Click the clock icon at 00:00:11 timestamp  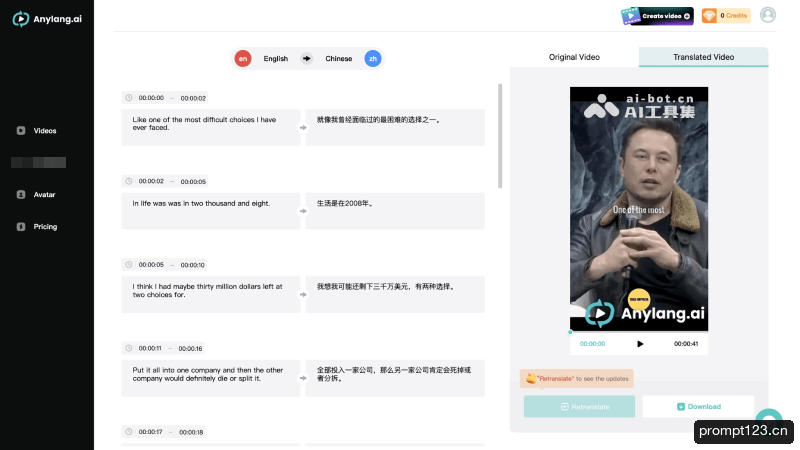tap(129, 348)
